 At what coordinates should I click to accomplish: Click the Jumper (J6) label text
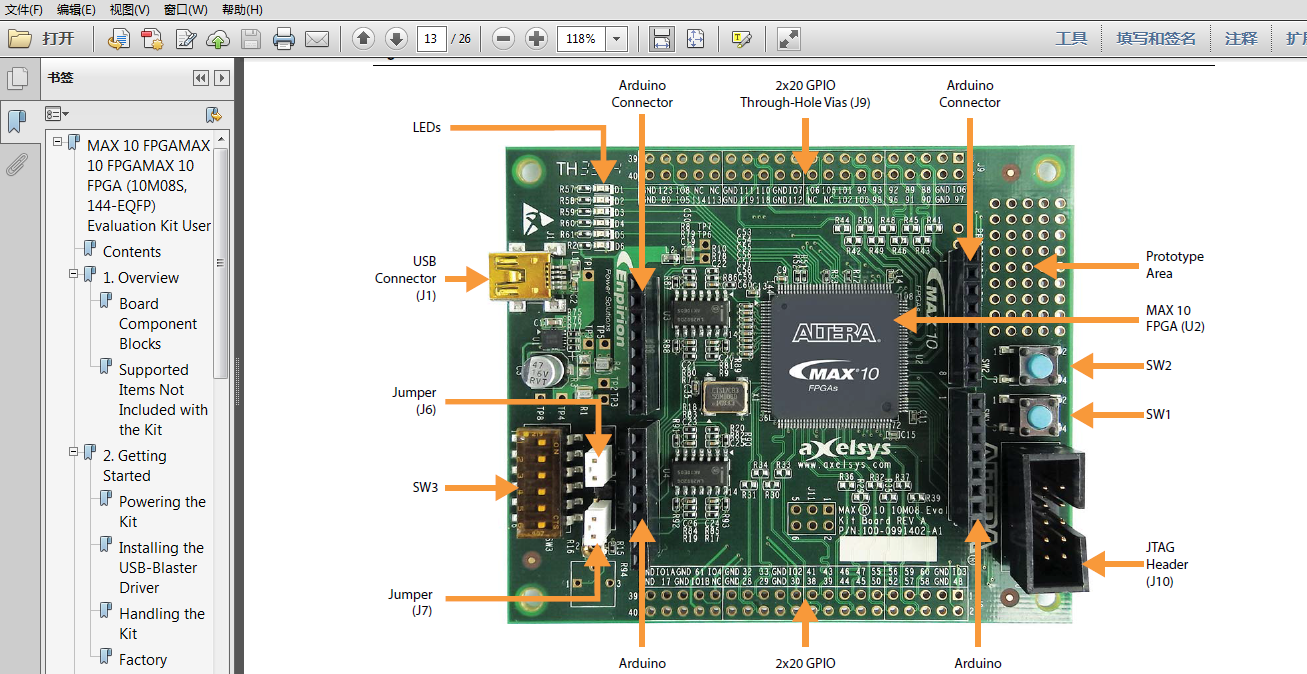(413, 401)
